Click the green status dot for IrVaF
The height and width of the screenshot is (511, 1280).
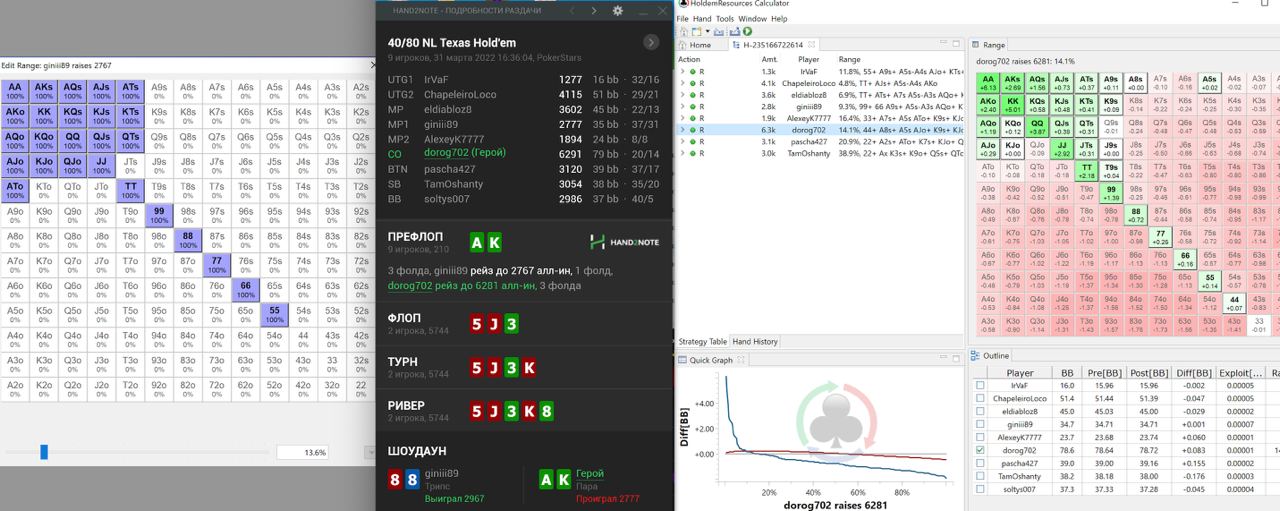coord(692,72)
